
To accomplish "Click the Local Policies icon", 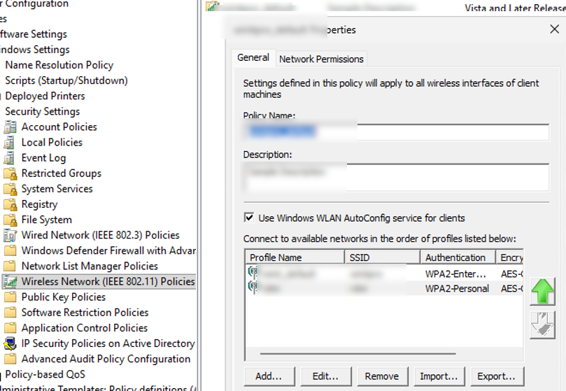I will click(x=10, y=143).
